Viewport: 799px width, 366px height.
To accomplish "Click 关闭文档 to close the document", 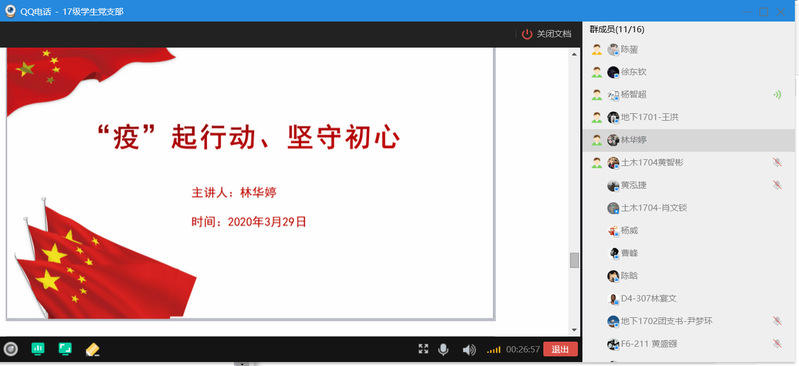I will [x=547, y=34].
